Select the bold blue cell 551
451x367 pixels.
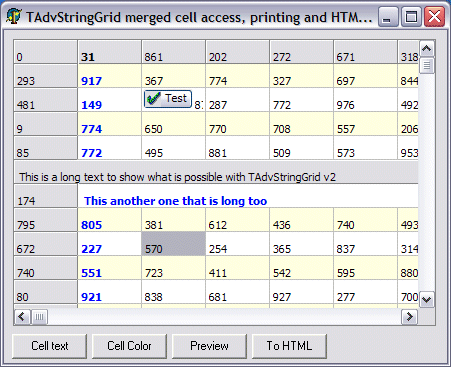(x=110, y=268)
